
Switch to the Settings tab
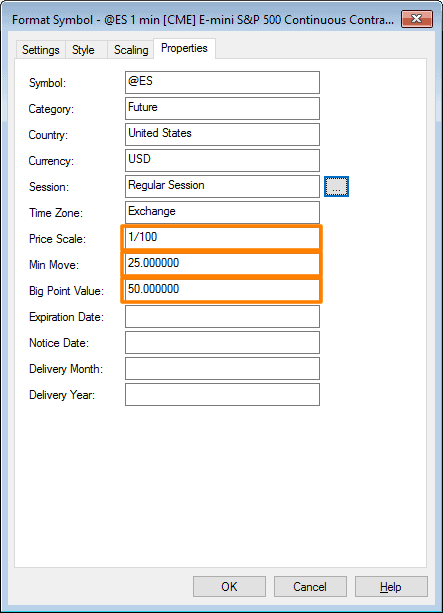[x=41, y=50]
